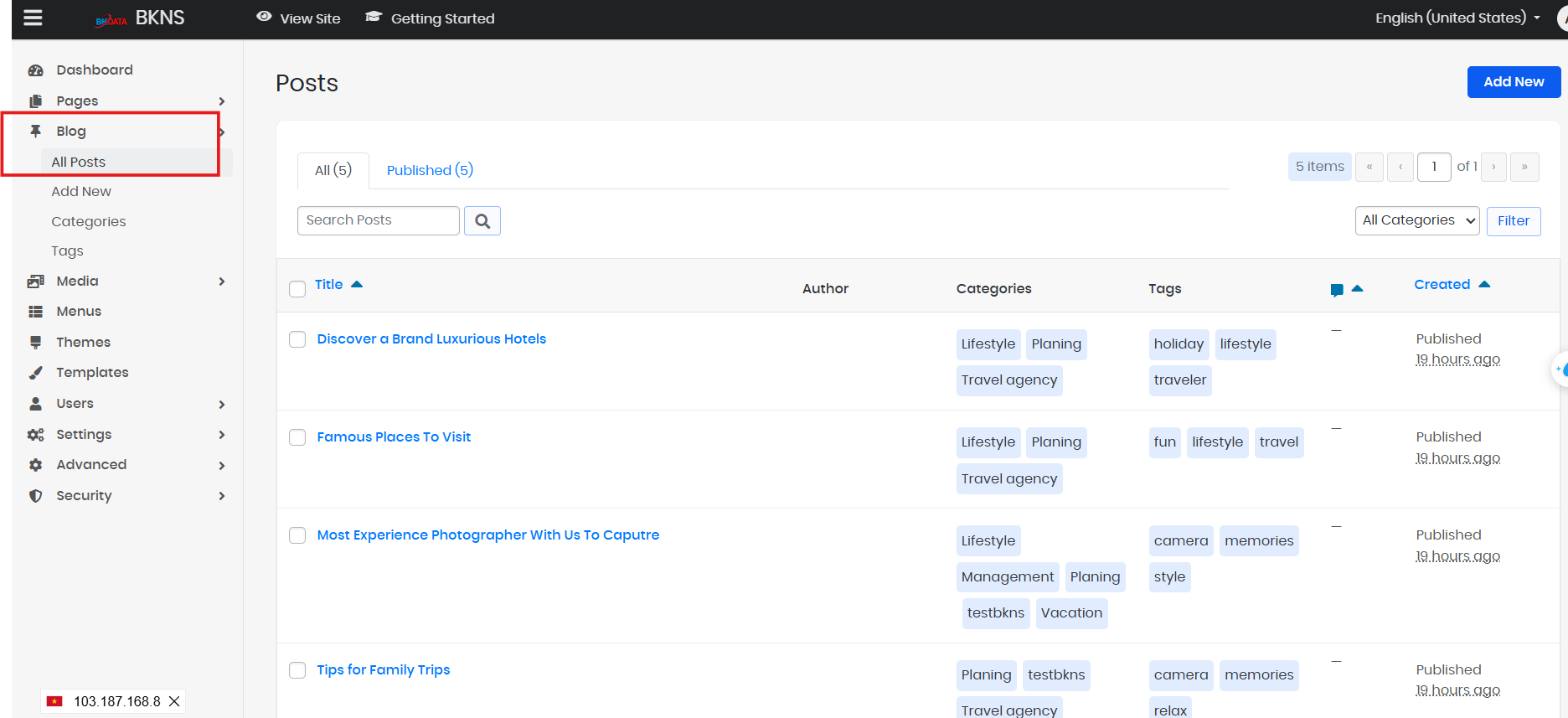Open the Tips for Family Trips post
1568x718 pixels.
point(384,670)
